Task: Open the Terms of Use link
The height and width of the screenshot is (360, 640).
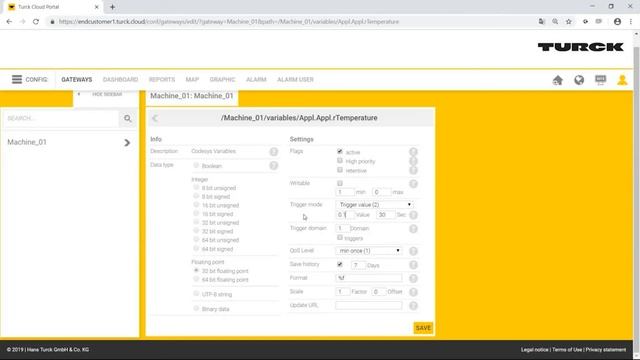Action: tap(567, 350)
